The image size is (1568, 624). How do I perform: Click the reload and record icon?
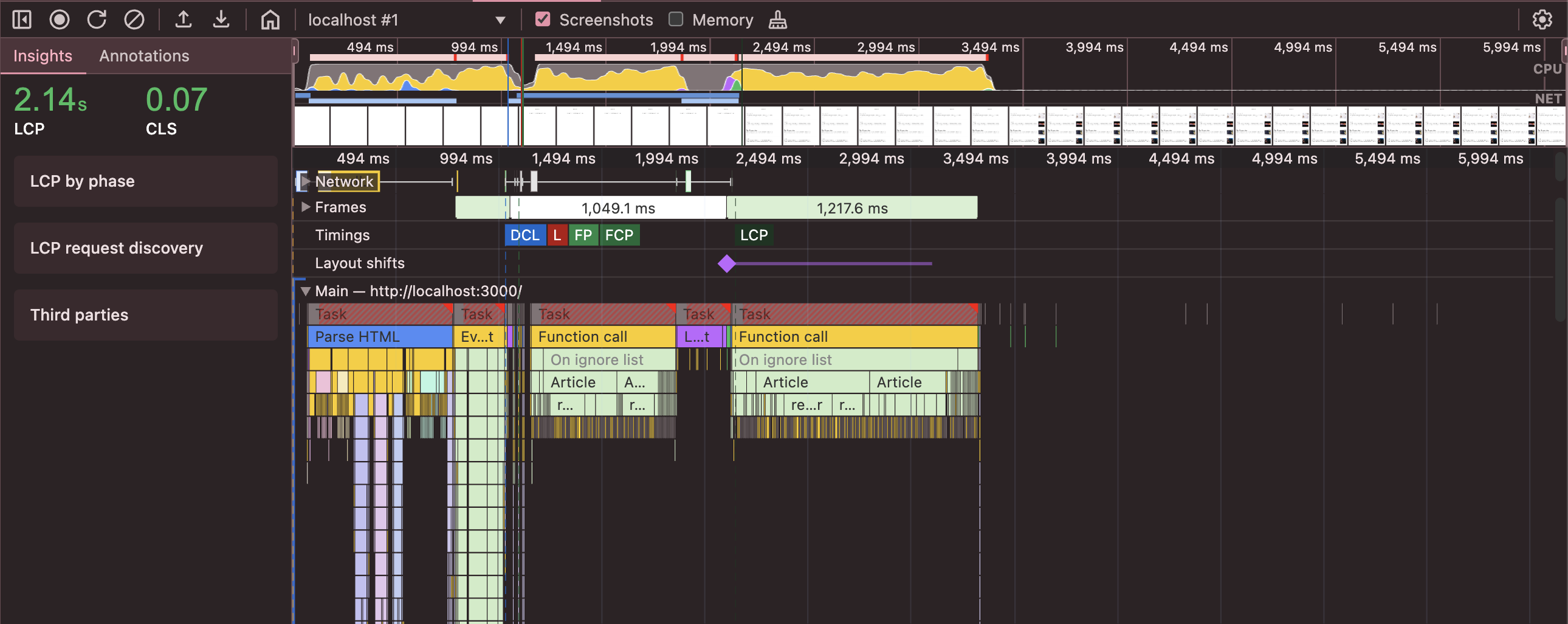[x=97, y=20]
